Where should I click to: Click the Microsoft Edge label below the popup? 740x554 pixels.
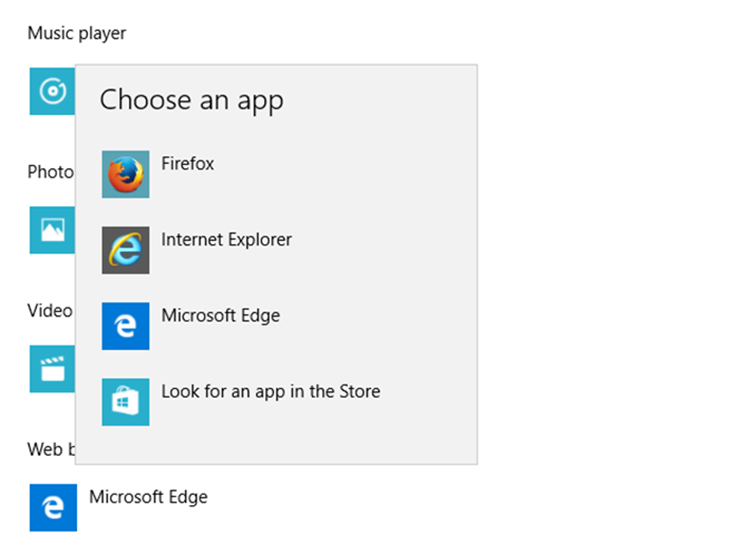click(x=148, y=497)
